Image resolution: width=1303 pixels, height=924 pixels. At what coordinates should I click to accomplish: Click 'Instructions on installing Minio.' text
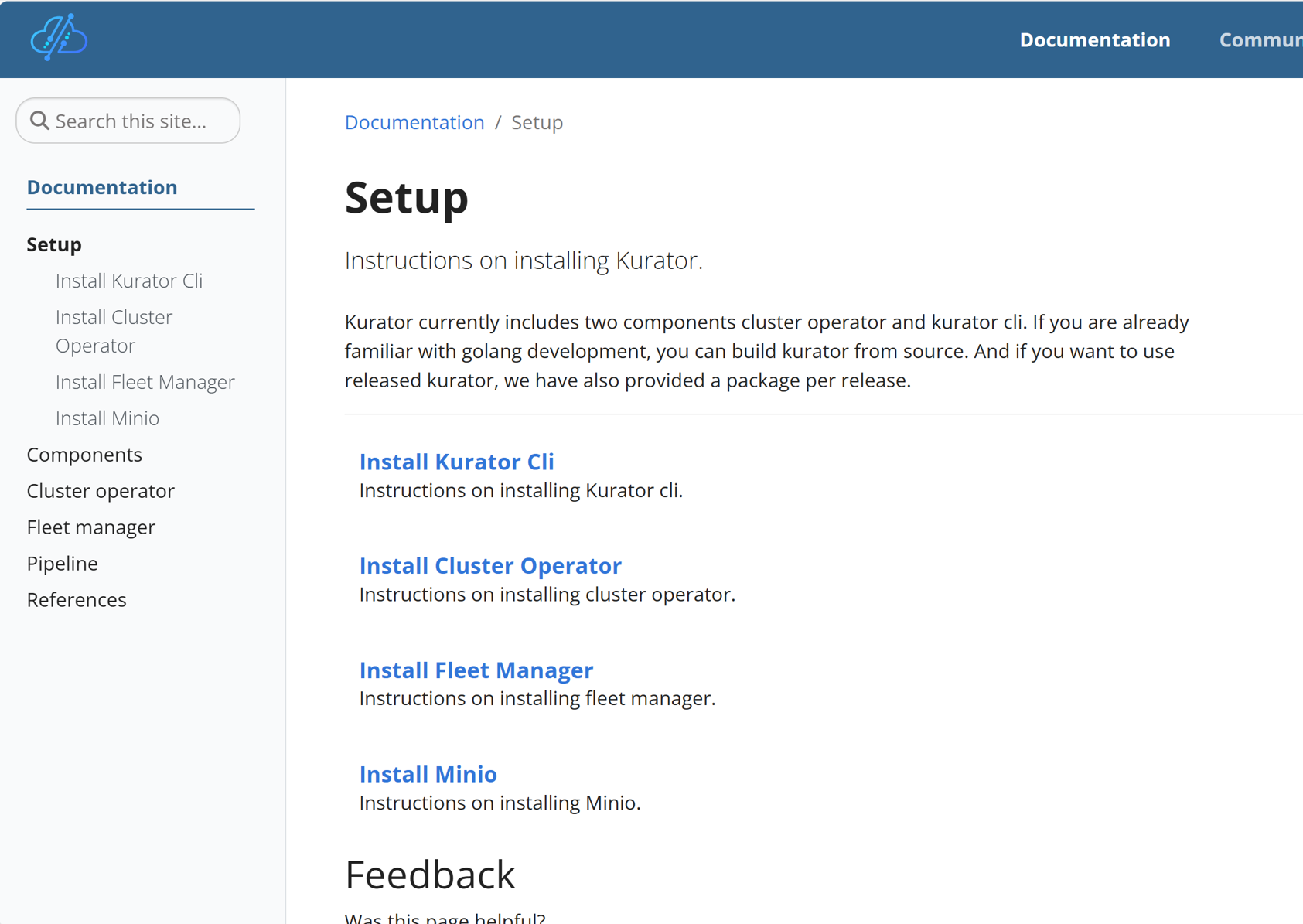click(500, 803)
